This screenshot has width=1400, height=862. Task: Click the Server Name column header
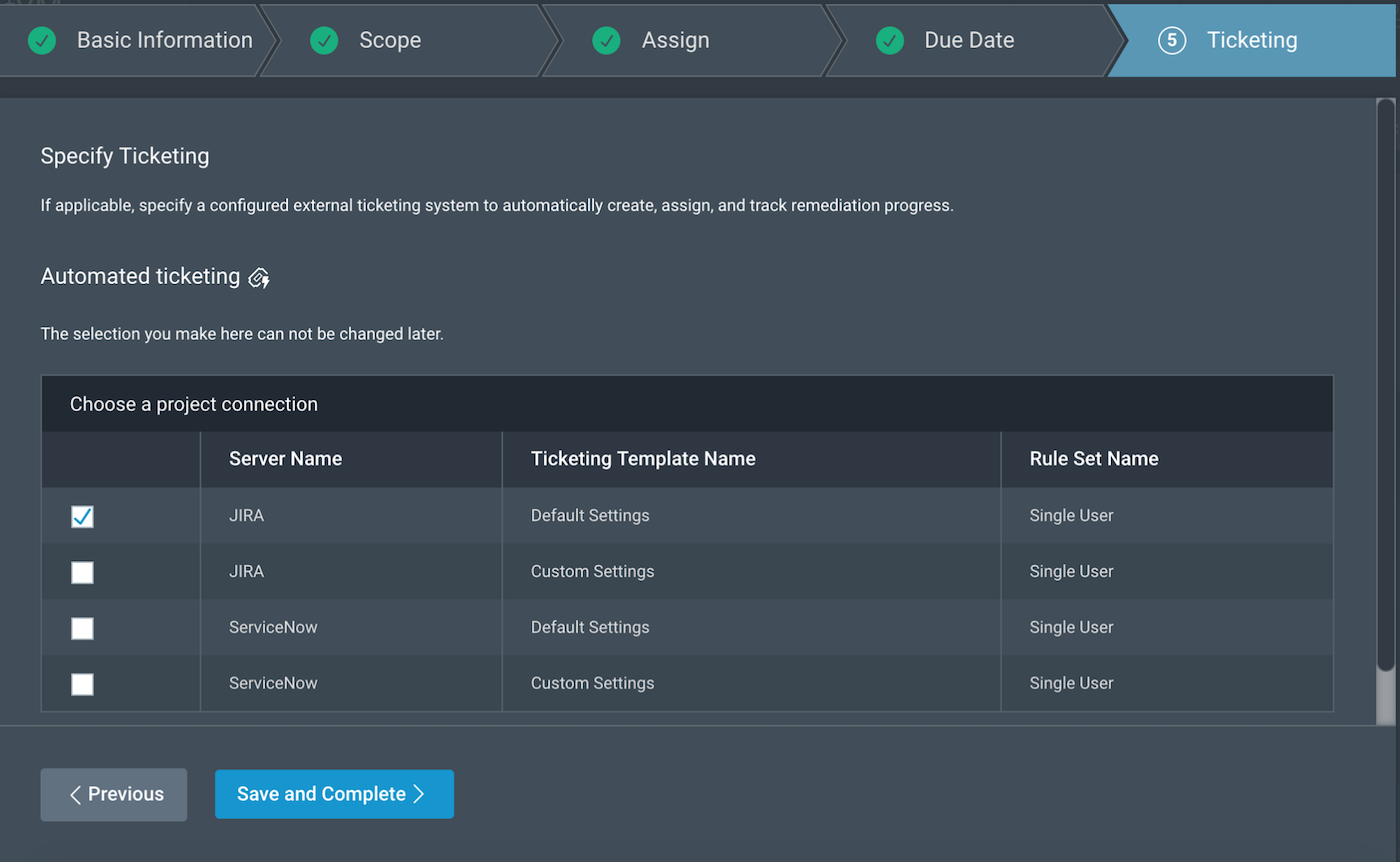285,459
